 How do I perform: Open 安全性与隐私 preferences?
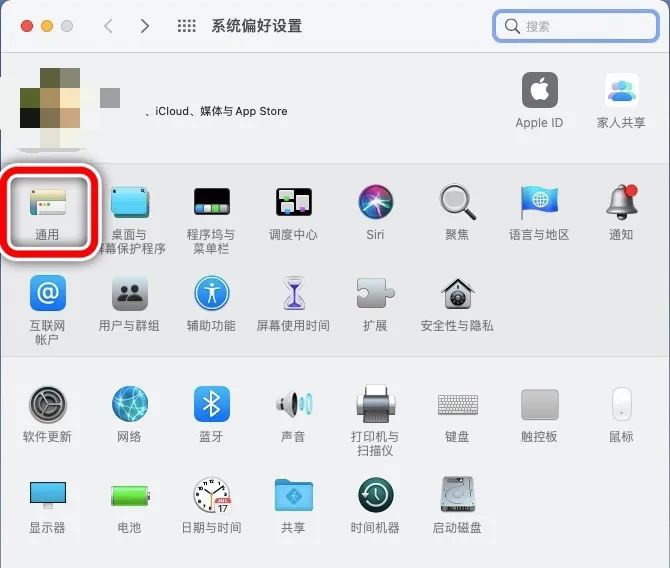point(457,304)
